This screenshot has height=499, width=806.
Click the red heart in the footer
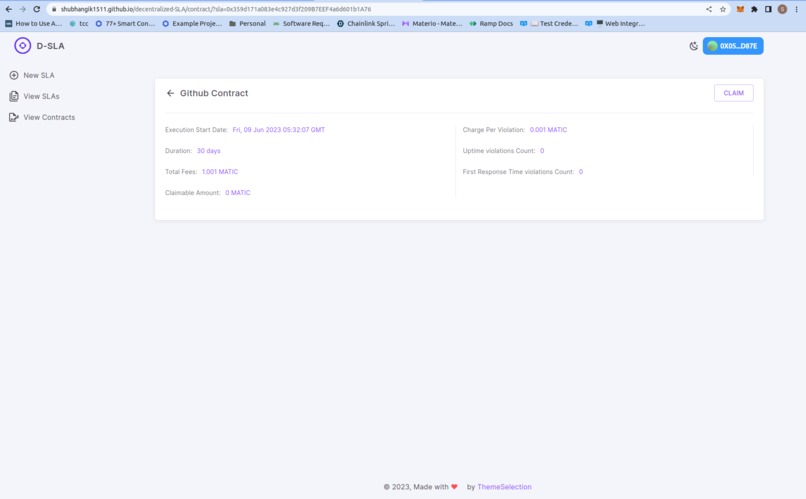click(454, 487)
